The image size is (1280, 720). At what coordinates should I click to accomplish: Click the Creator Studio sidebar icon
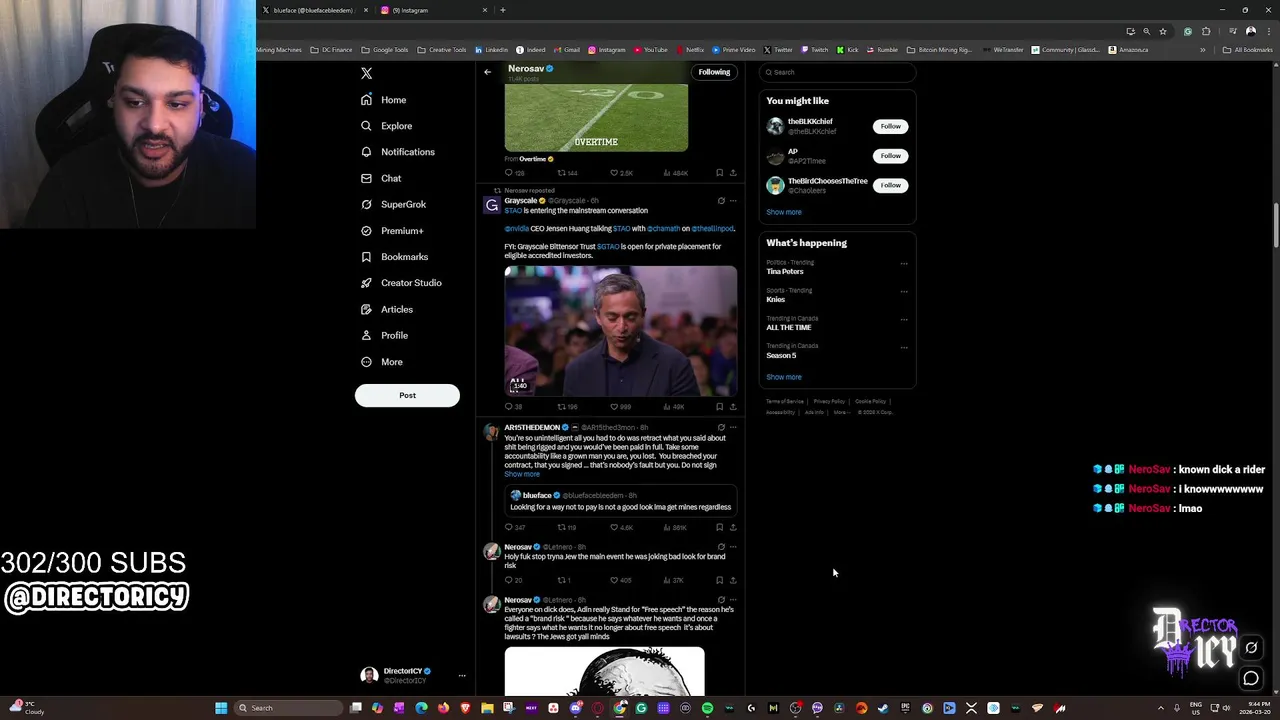click(366, 283)
